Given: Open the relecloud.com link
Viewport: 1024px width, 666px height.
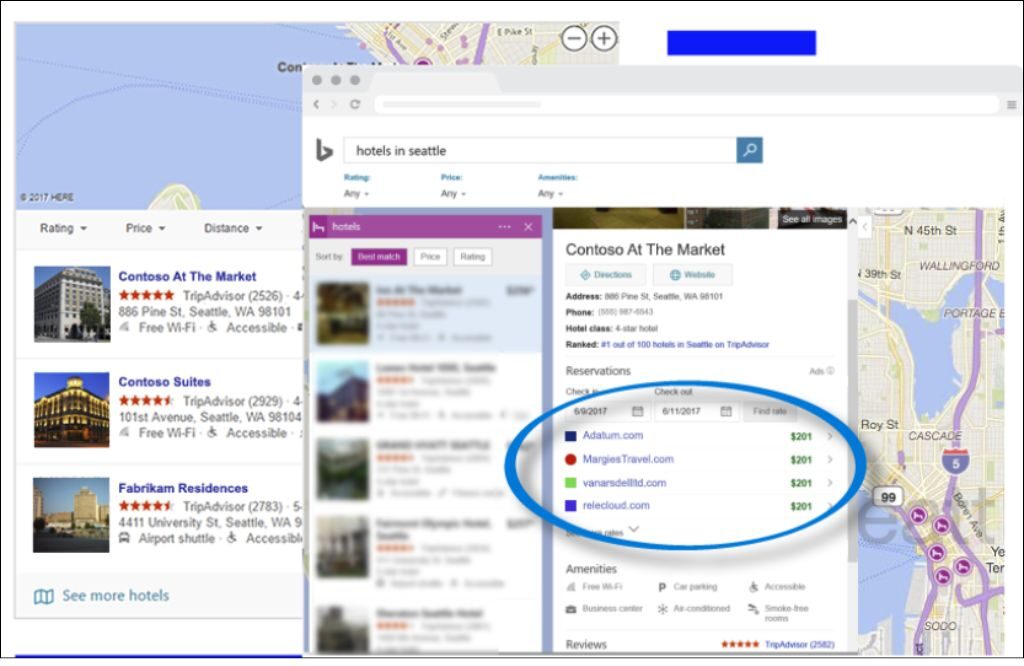Looking at the screenshot, I should pyautogui.click(x=616, y=505).
